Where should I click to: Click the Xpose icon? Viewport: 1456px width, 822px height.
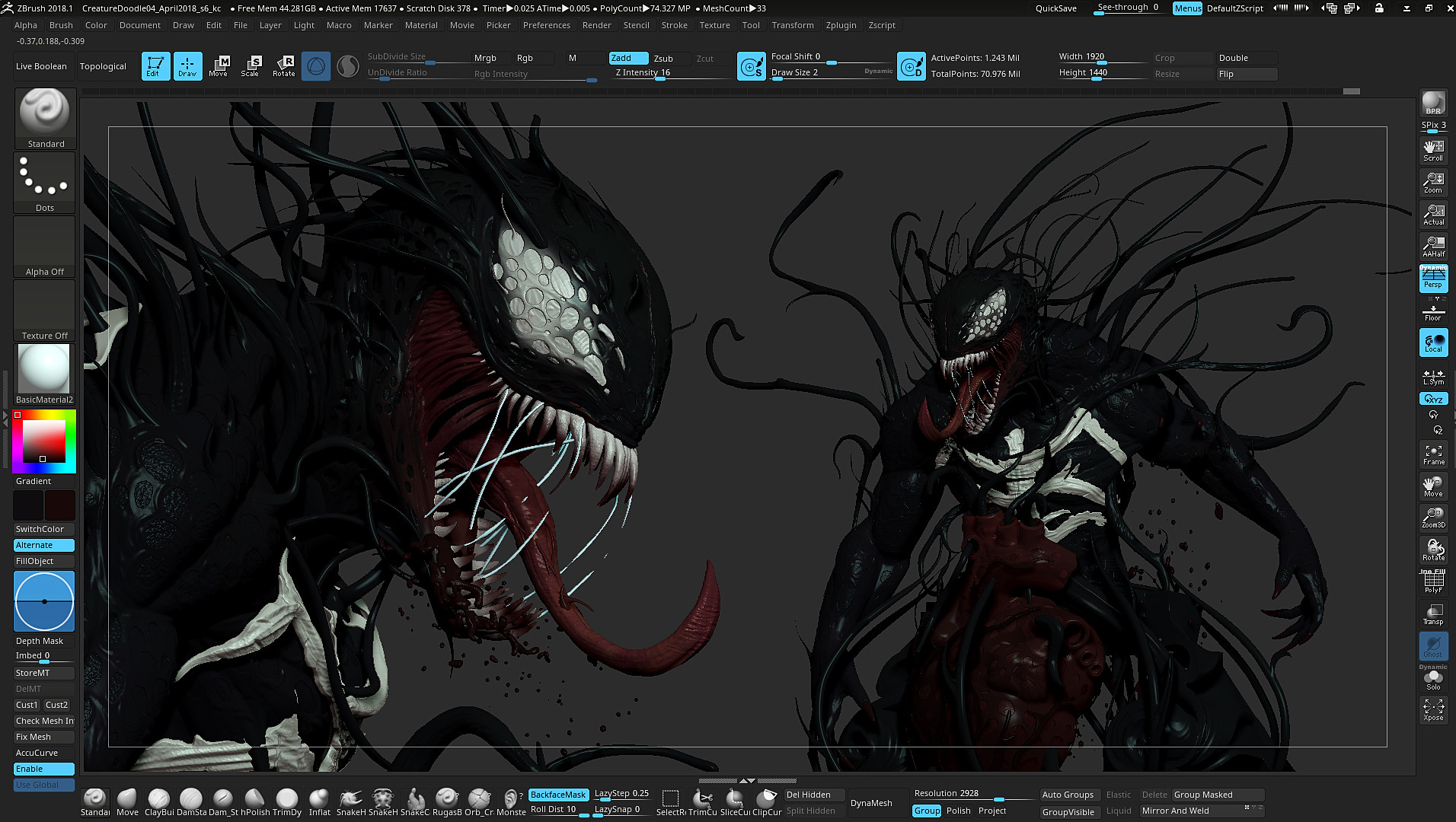click(1433, 709)
